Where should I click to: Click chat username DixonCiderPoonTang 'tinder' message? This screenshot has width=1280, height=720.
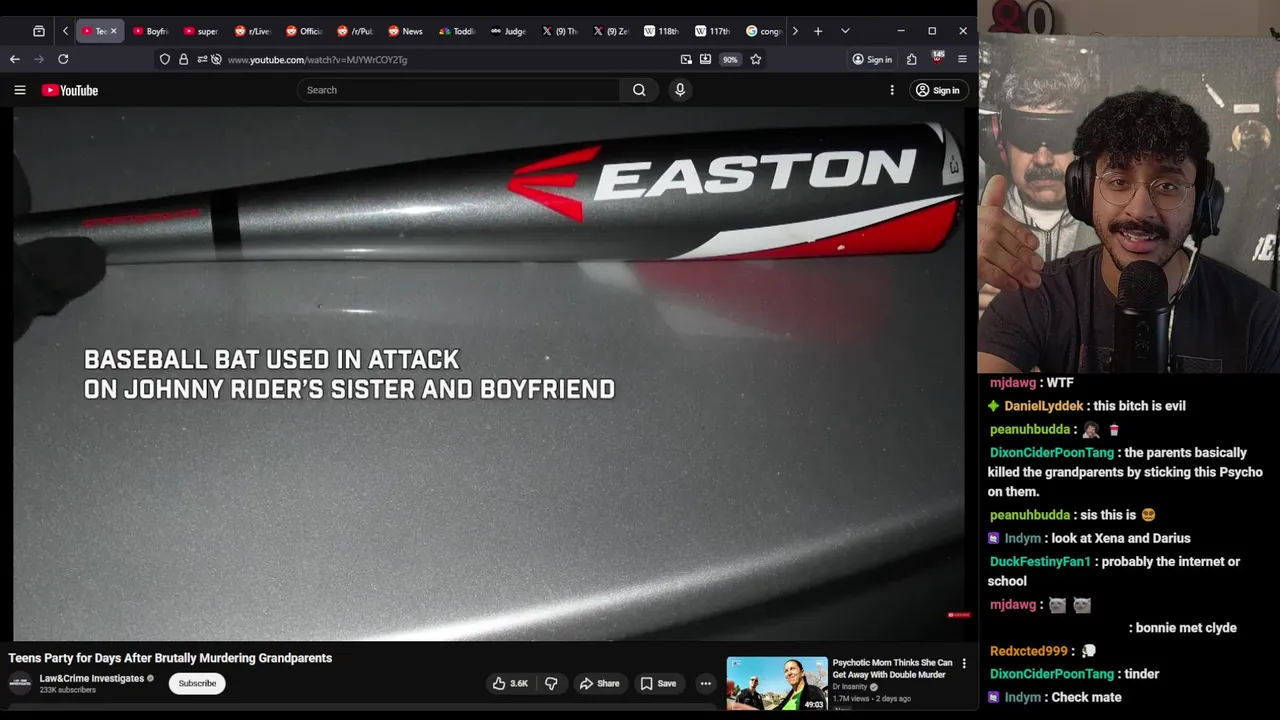1052,674
